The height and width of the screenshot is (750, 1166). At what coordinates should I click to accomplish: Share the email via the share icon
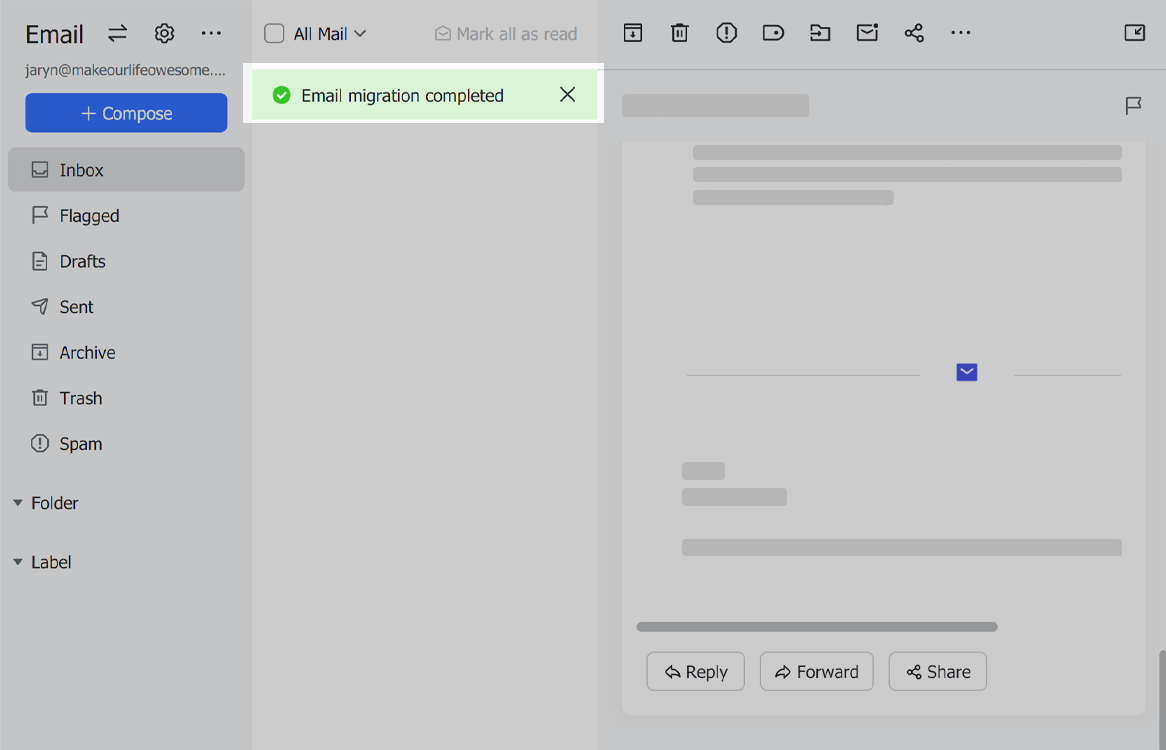[914, 32]
